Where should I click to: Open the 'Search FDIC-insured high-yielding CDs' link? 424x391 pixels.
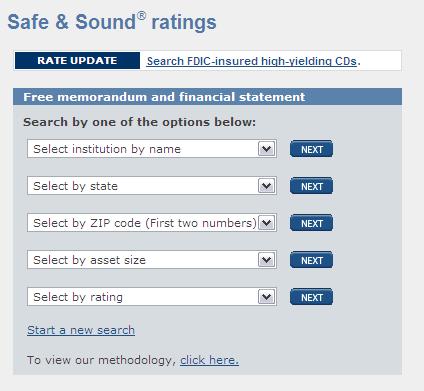[x=252, y=61]
